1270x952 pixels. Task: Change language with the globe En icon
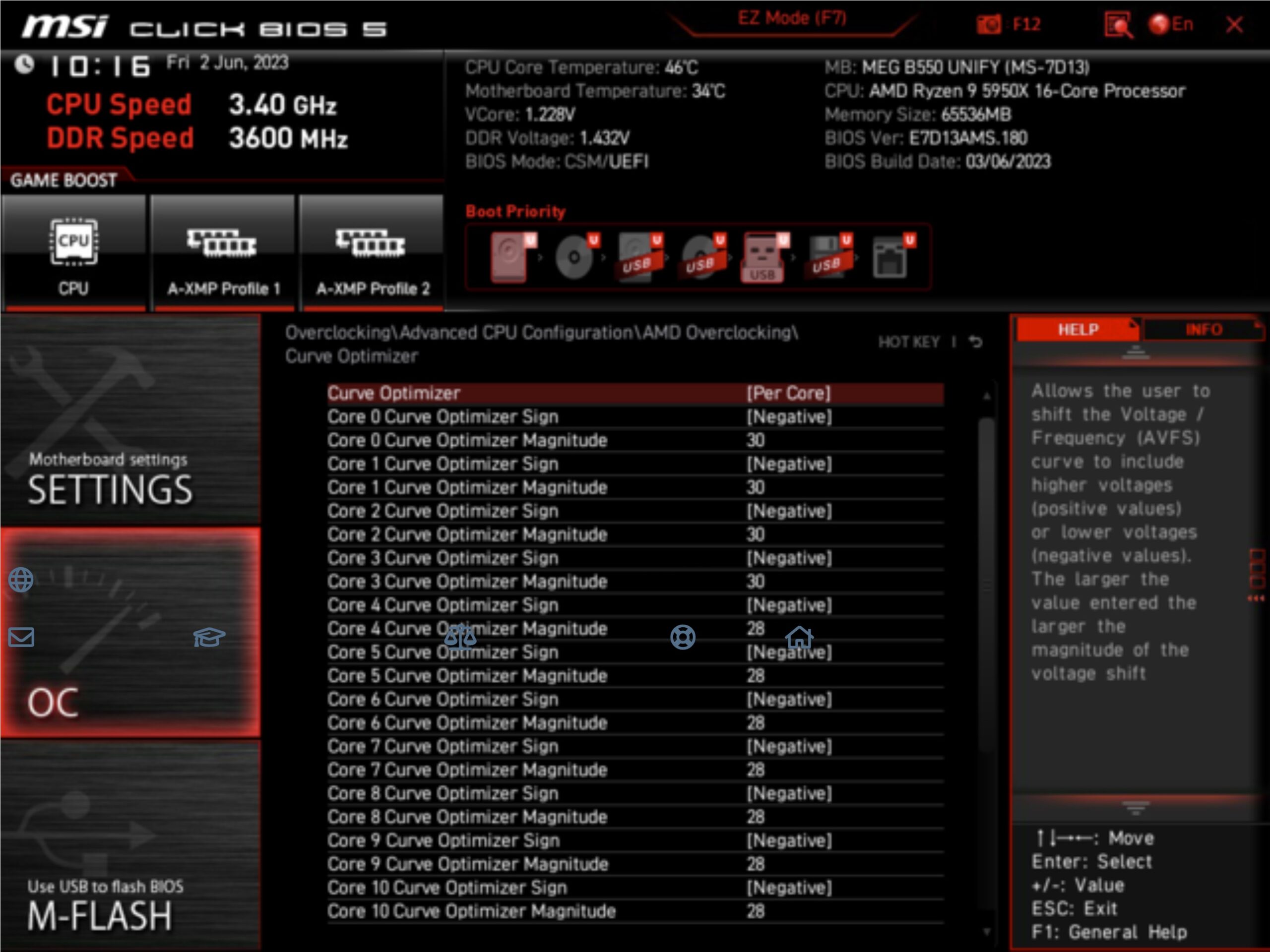(x=1171, y=24)
